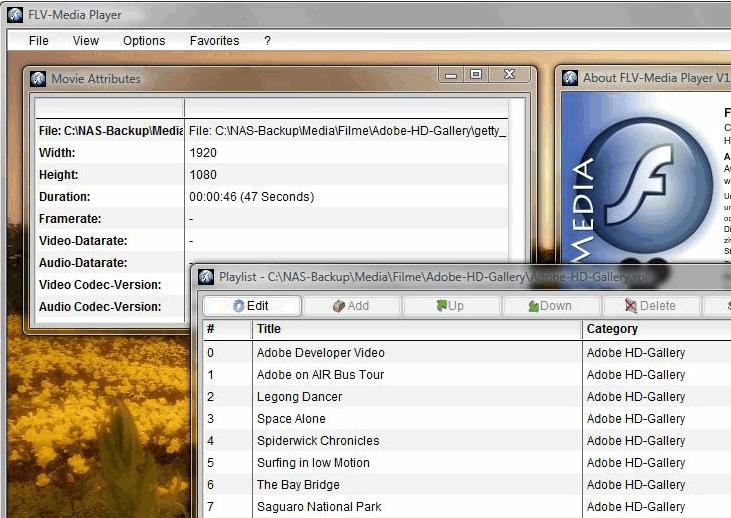The height and width of the screenshot is (518, 731).
Task: Select 'Legong Dancer' playlist entry
Action: click(x=467, y=397)
